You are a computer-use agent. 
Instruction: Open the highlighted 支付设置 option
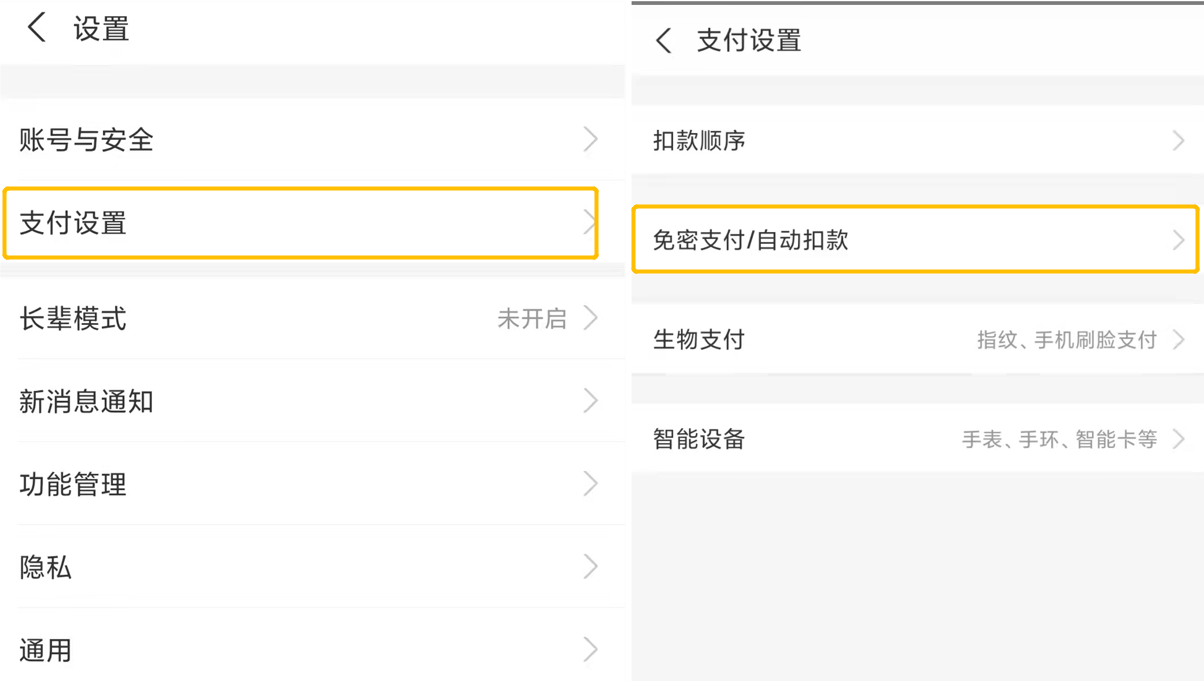coord(300,224)
